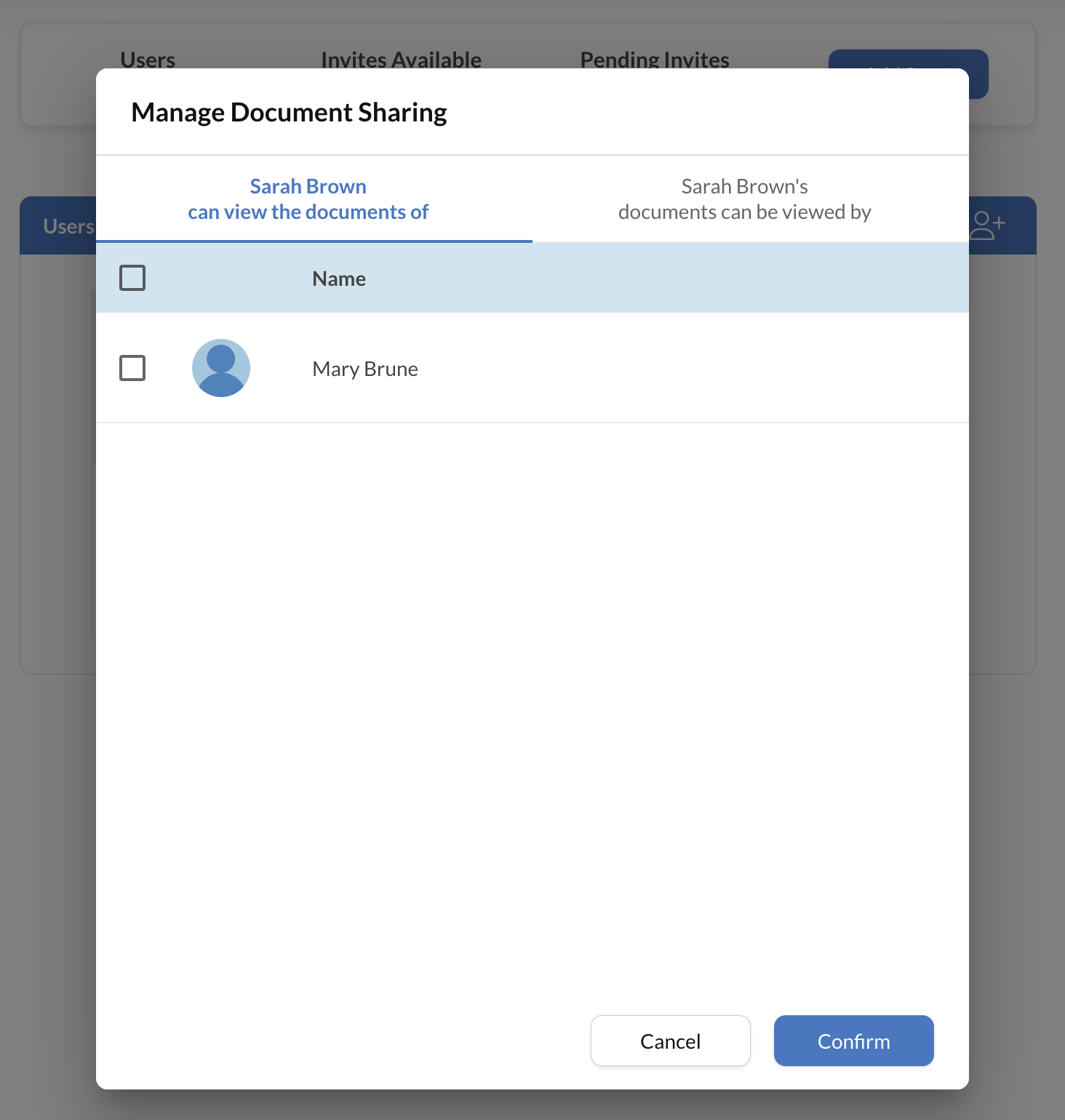Click the Pending Invites label
Screen dimensions: 1065x1120
coord(654,60)
